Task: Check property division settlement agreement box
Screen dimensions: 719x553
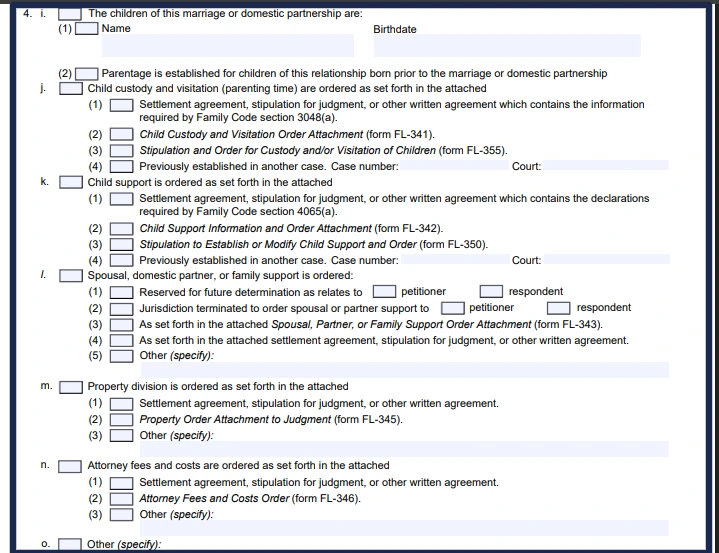Action: tap(122, 404)
